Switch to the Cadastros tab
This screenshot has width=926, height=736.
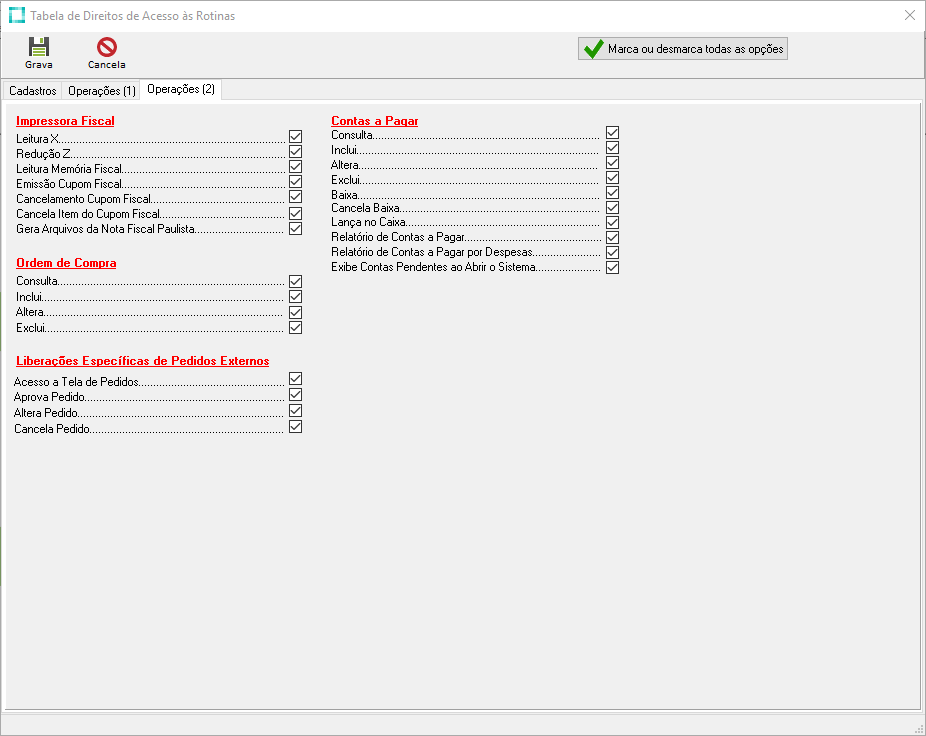[32, 91]
